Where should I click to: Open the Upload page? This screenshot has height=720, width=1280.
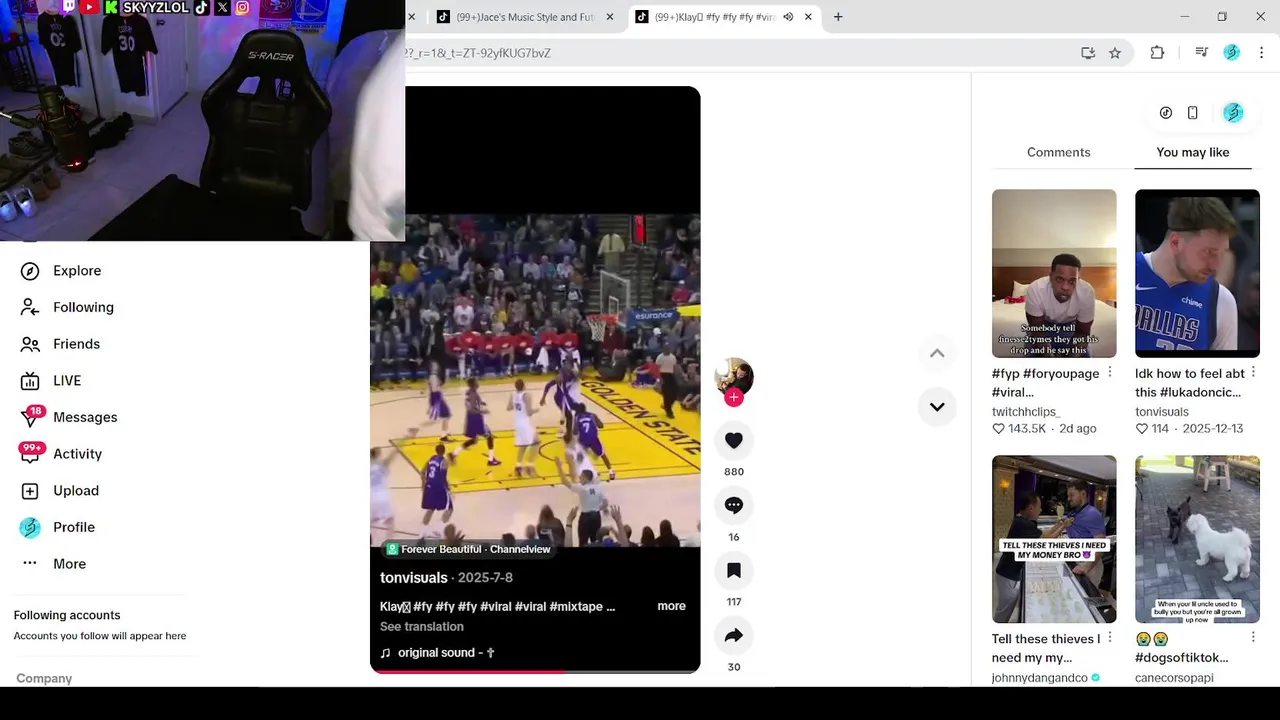point(59,491)
